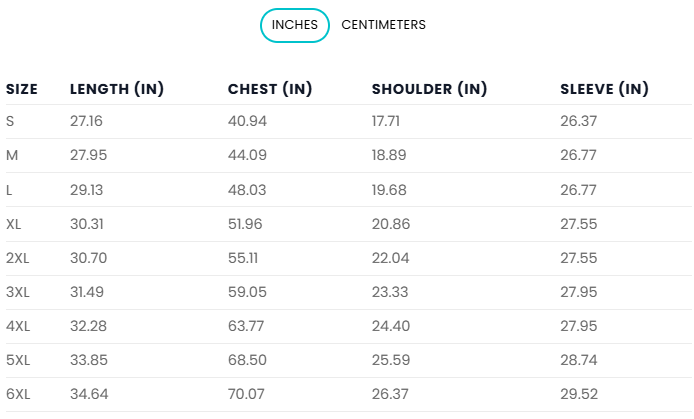This screenshot has width=694, height=419.
Task: Select the 4XL size row label
Action: click(x=18, y=326)
